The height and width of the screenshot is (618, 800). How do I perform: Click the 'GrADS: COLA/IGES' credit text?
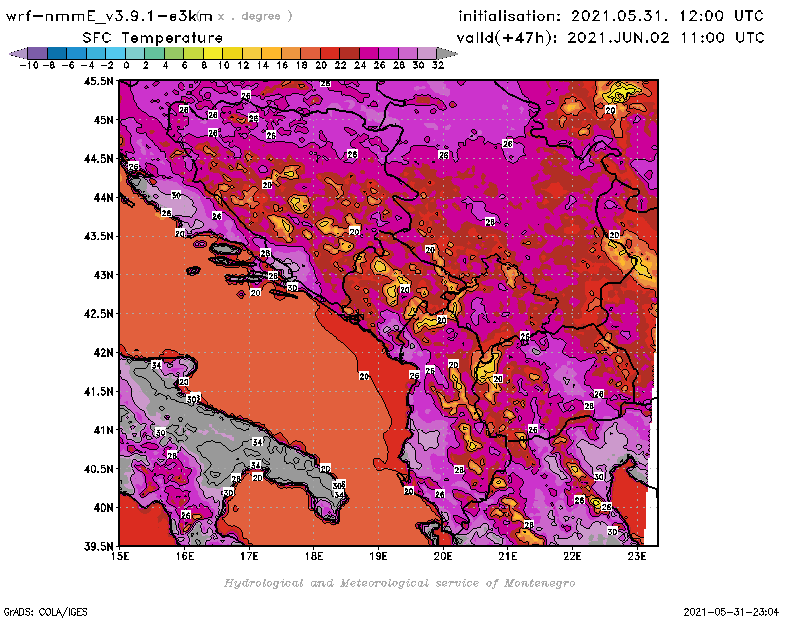[45, 611]
